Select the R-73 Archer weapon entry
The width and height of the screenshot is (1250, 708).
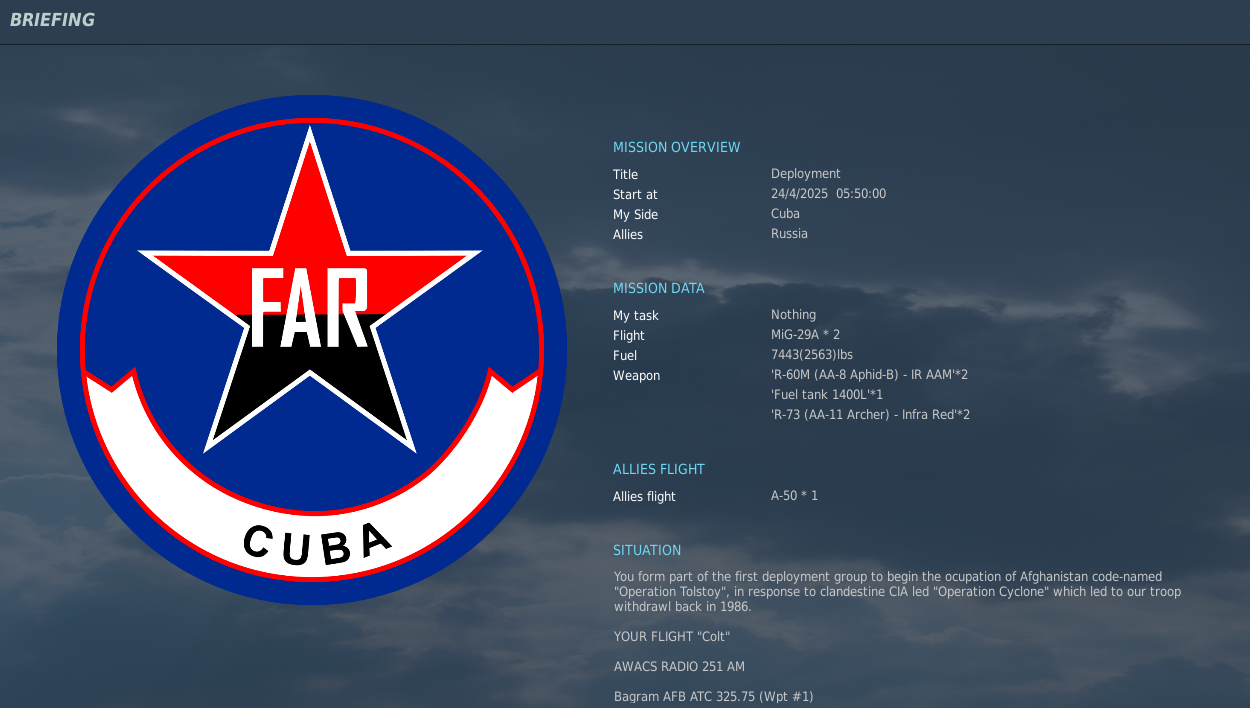click(870, 415)
